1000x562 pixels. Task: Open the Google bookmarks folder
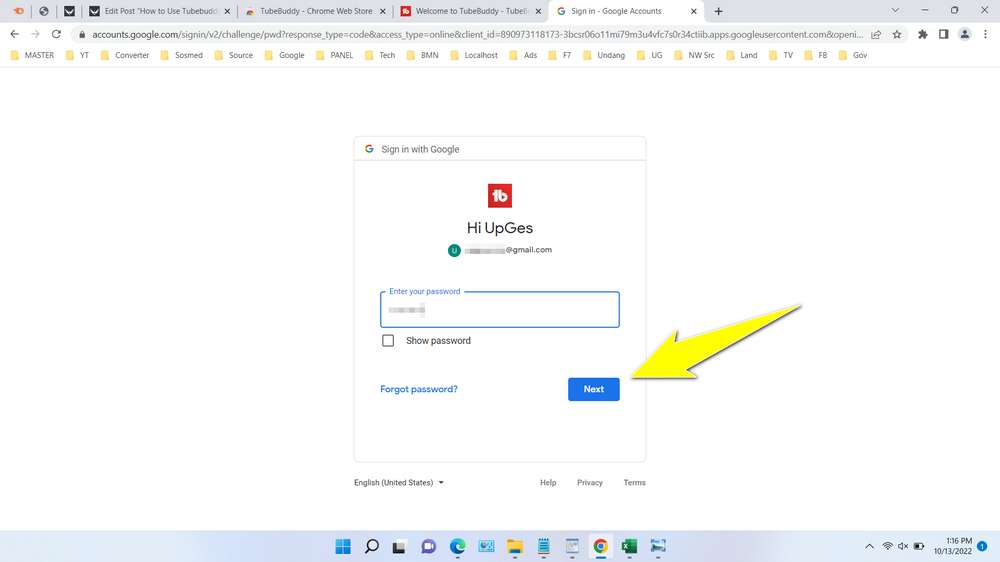coord(284,55)
